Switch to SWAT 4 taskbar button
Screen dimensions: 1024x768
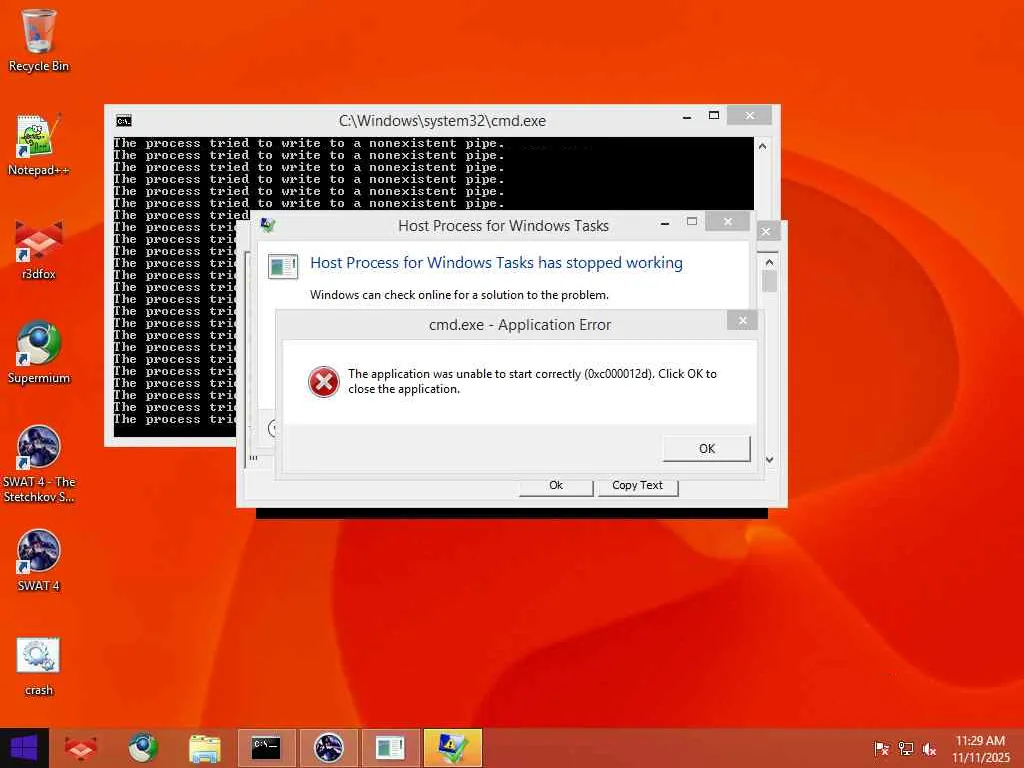pos(328,748)
